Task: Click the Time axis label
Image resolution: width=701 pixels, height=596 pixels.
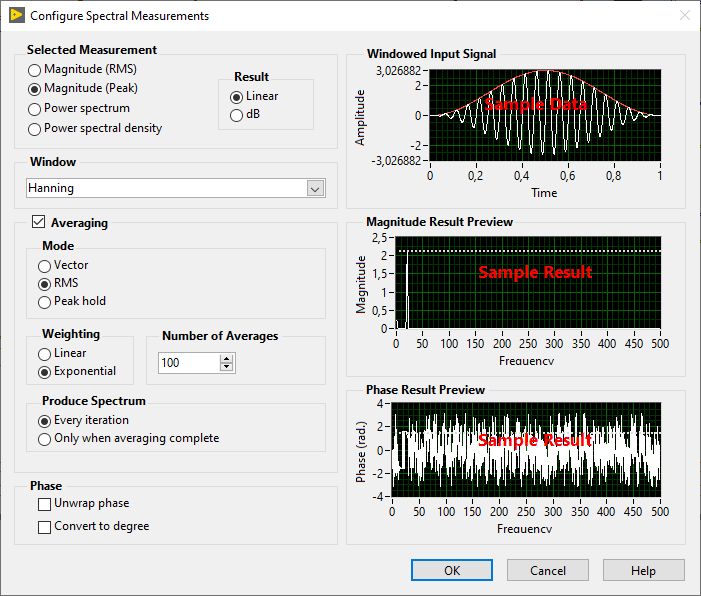Action: (x=544, y=193)
